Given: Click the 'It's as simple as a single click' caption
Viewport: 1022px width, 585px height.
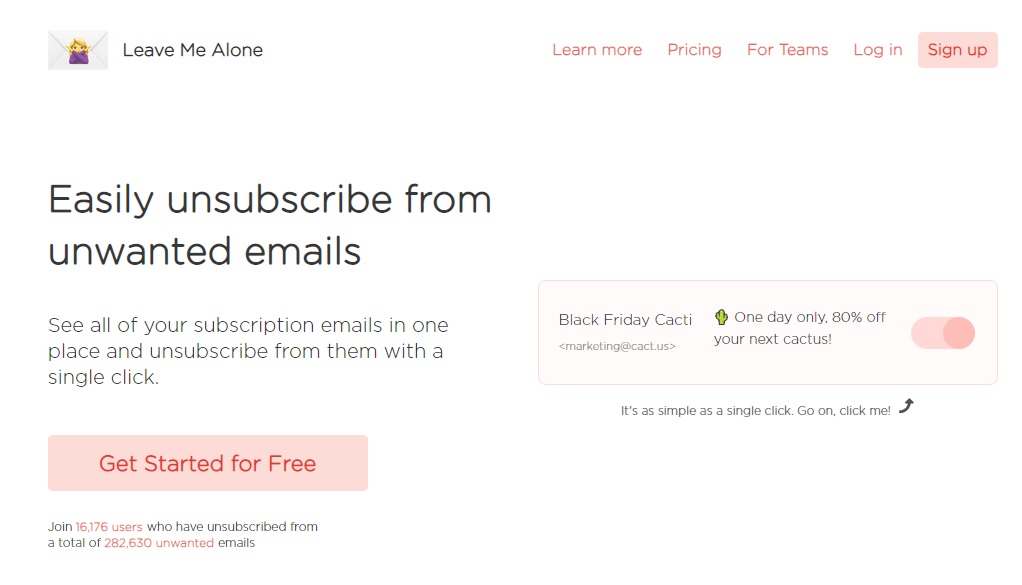Looking at the screenshot, I should [755, 411].
